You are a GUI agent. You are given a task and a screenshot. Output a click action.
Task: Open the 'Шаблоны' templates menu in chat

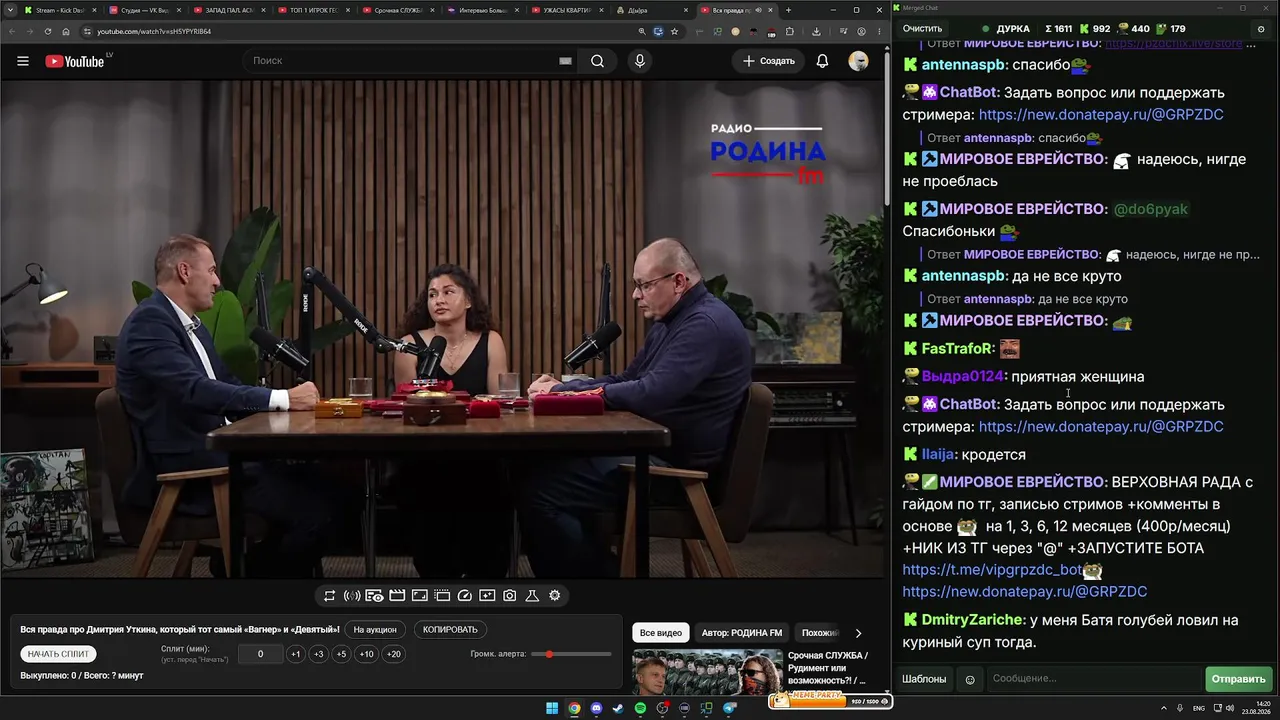(924, 679)
